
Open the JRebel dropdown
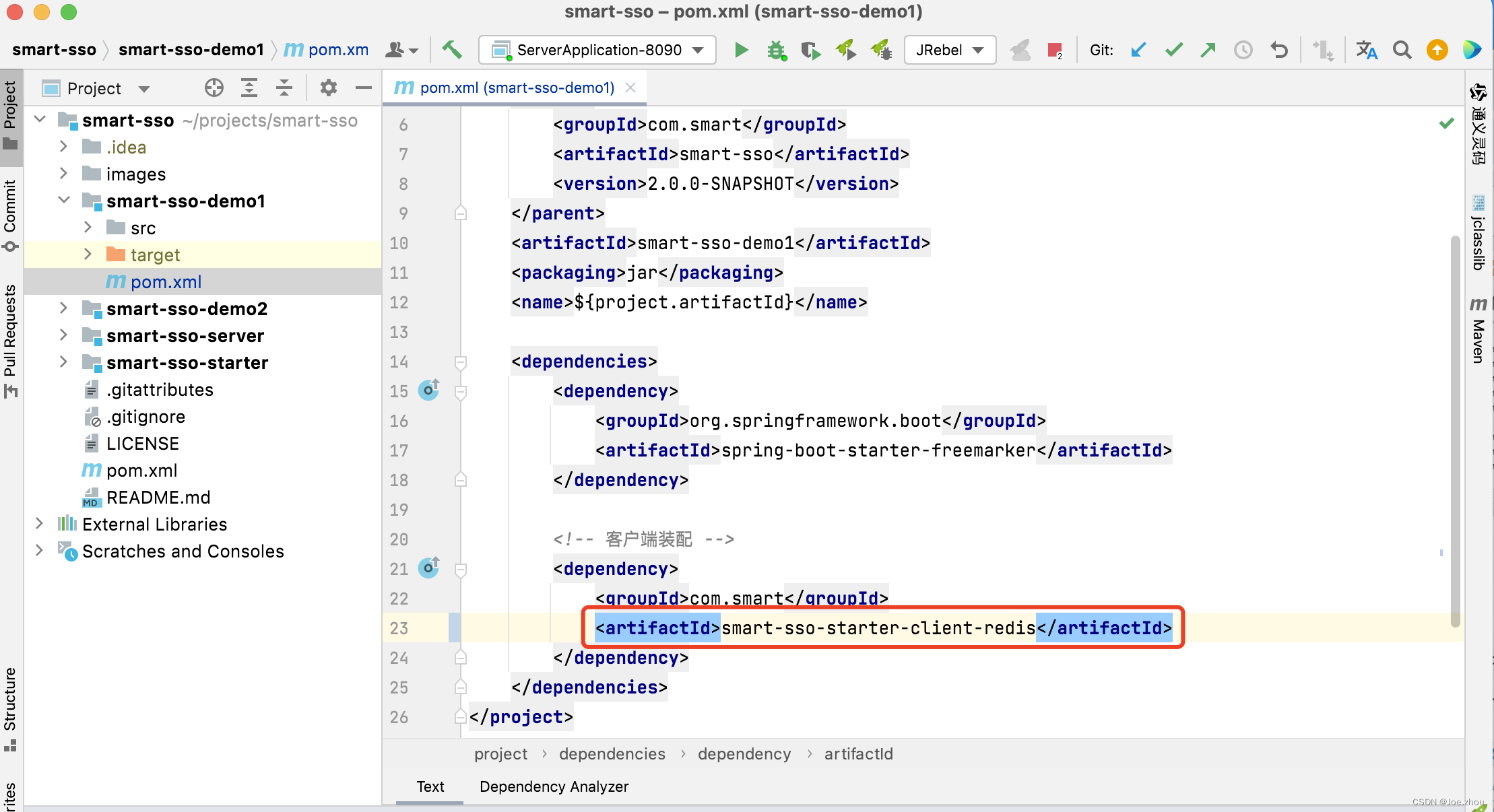tap(950, 50)
